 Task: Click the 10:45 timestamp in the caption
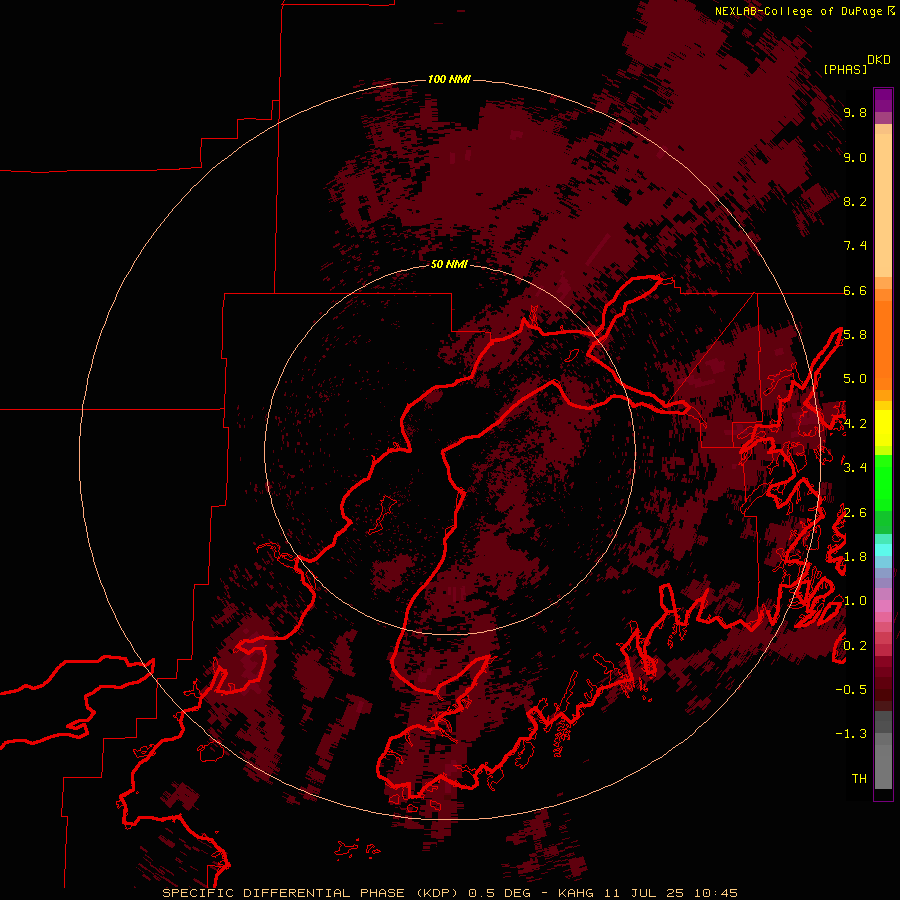pos(715,893)
